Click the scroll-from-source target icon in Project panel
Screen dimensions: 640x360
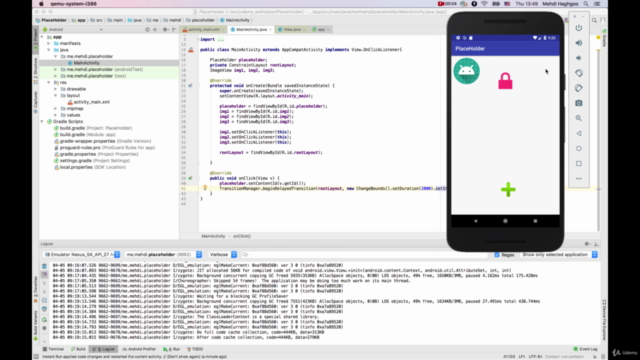(x=147, y=29)
